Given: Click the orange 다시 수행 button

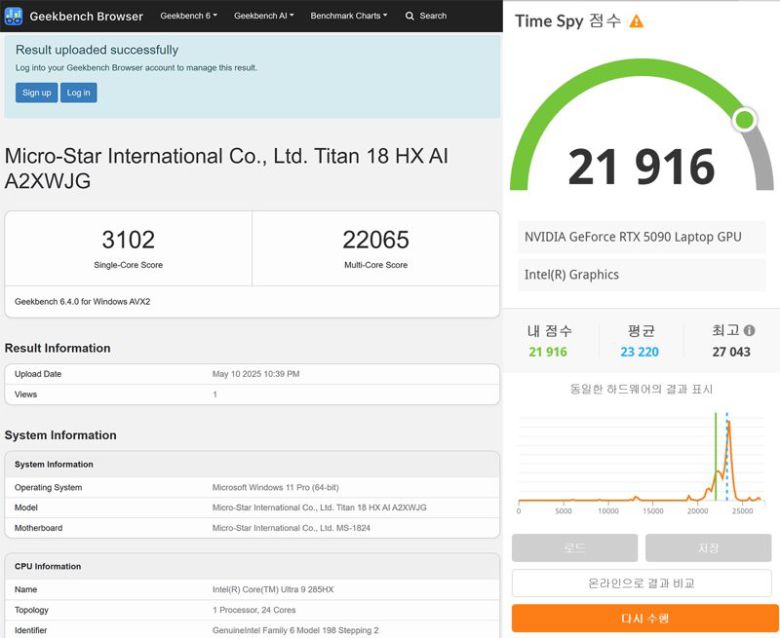Looking at the screenshot, I should tap(641, 618).
